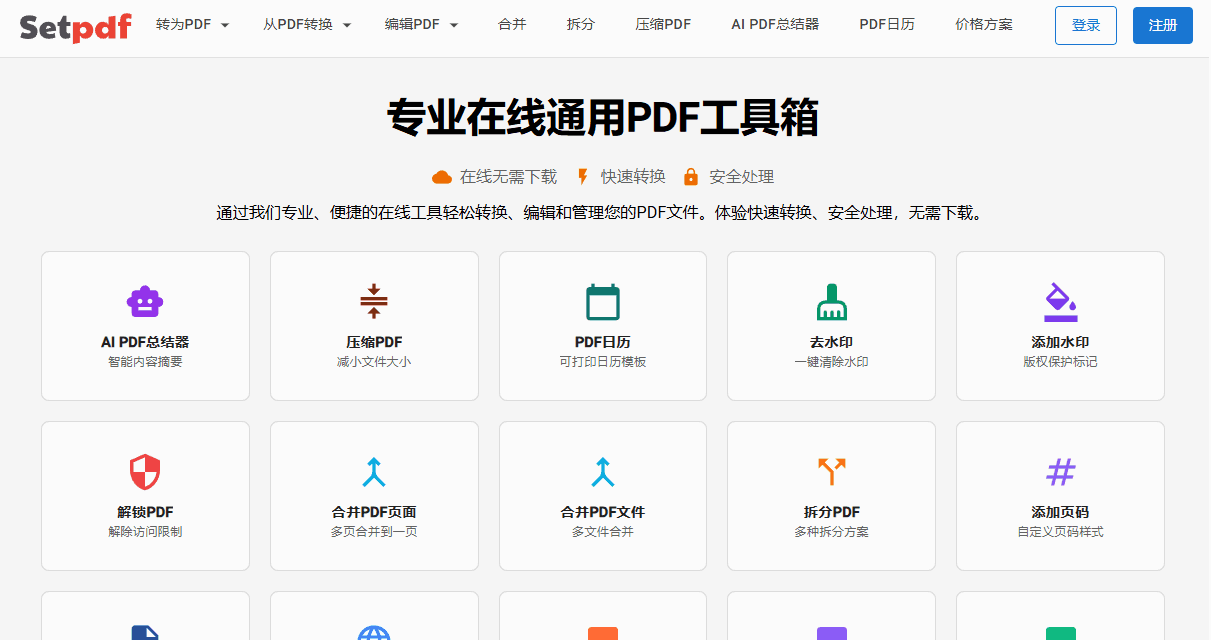Click the 解除访问限制 text

[x=145, y=532]
